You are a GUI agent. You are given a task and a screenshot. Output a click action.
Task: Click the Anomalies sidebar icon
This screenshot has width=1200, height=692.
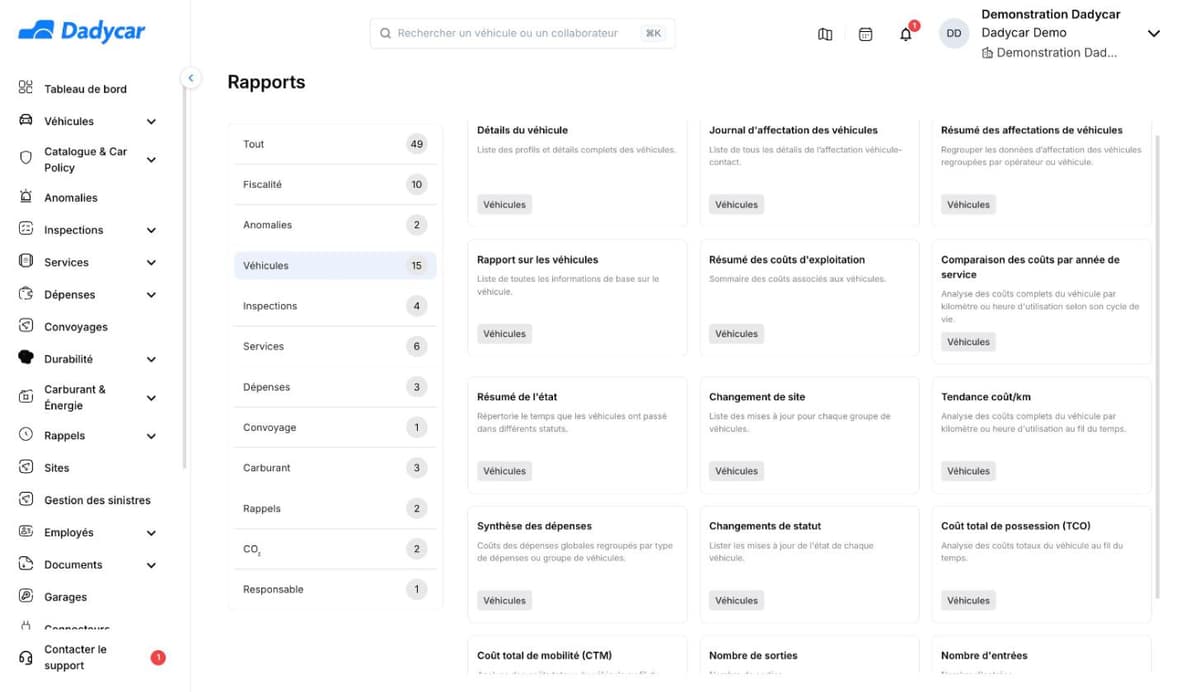click(x=26, y=197)
